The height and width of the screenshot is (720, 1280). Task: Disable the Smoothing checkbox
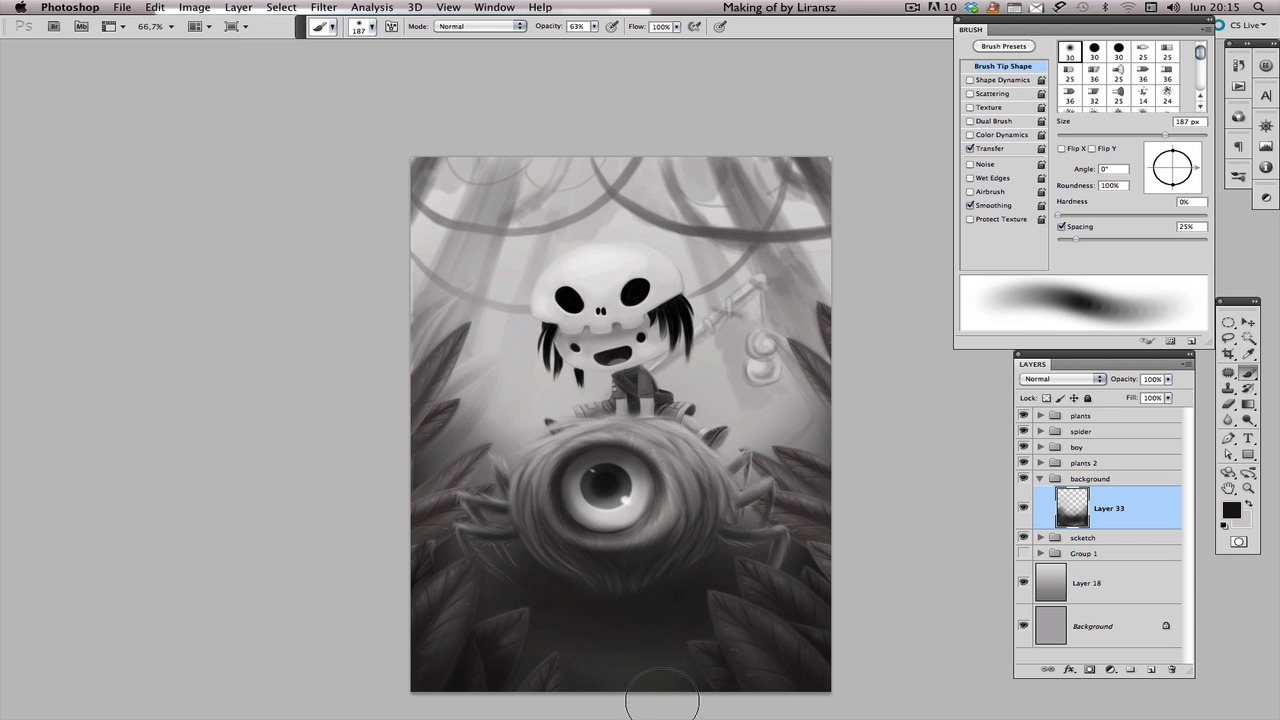970,205
